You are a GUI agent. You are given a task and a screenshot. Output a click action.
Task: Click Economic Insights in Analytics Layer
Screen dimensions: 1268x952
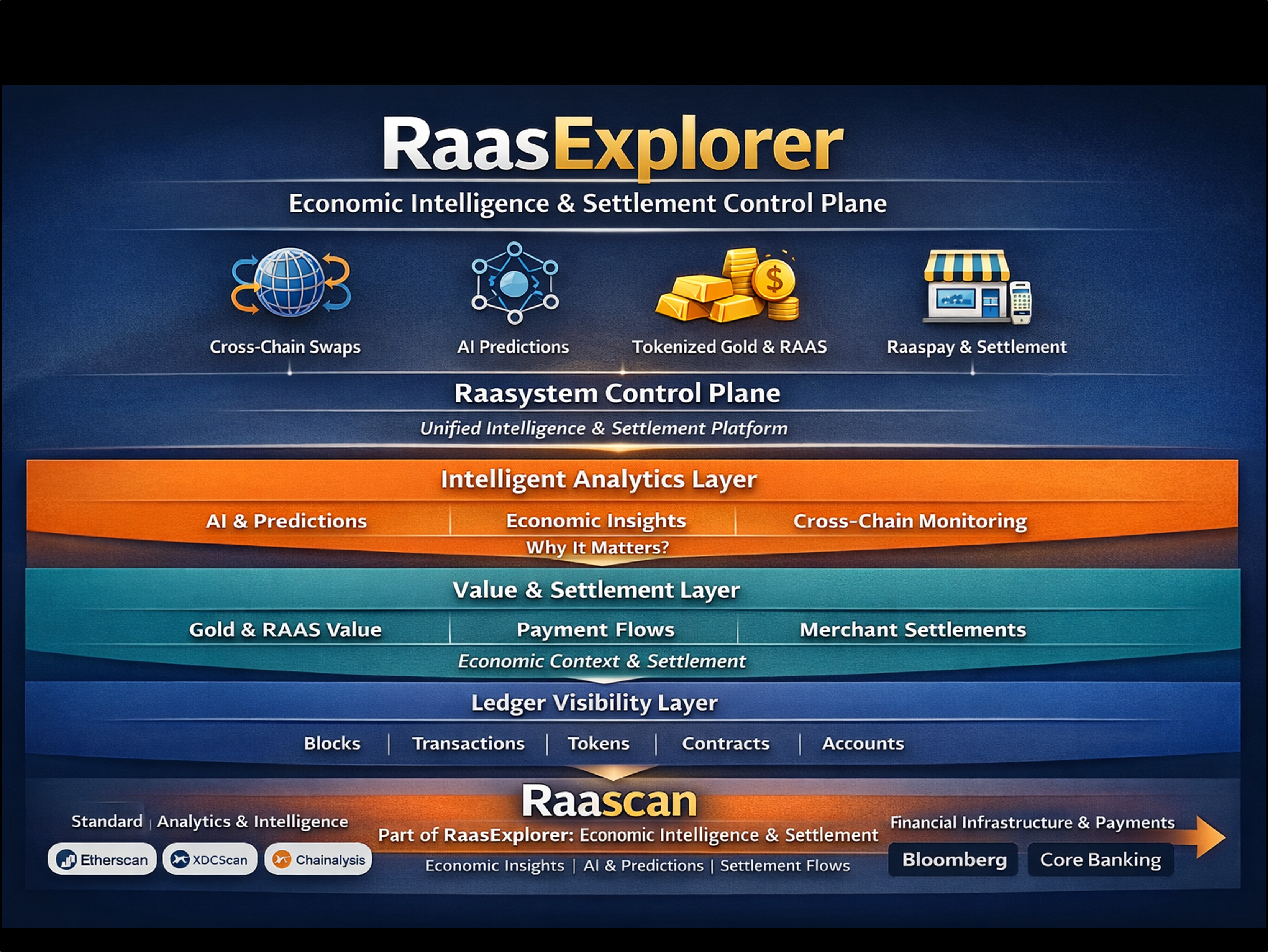tap(595, 520)
